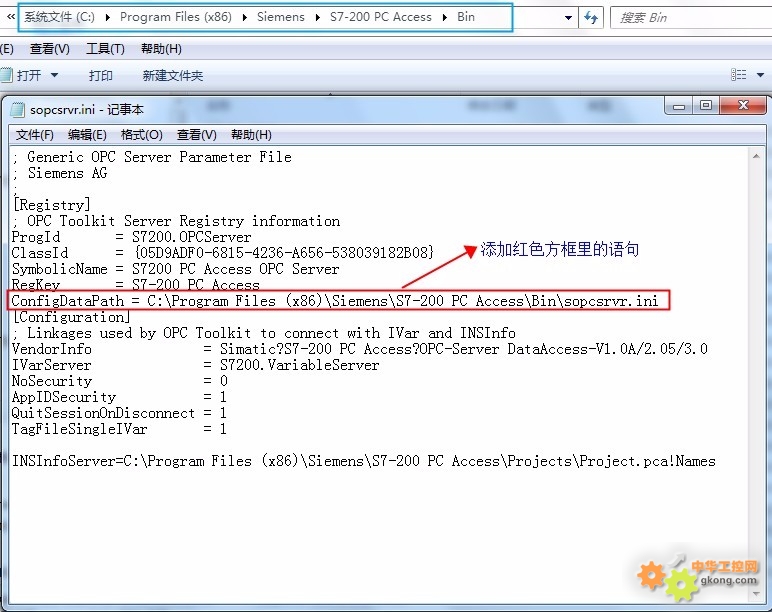Close the sopcsrvr.ini Notepad window
Viewport: 772px width, 612px height.
(743, 106)
